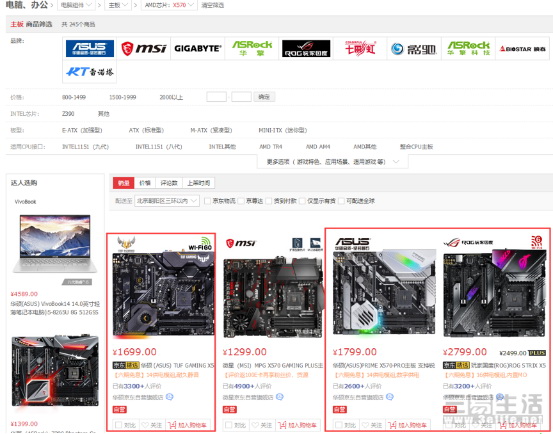
Task: Open the MSI MPG X570 motherboard image
Action: point(273,289)
